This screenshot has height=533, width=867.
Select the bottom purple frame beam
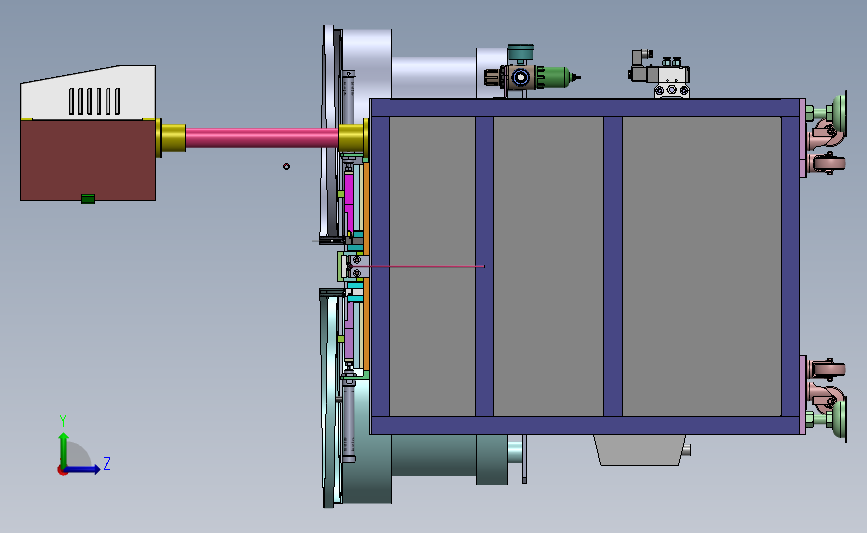point(585,425)
